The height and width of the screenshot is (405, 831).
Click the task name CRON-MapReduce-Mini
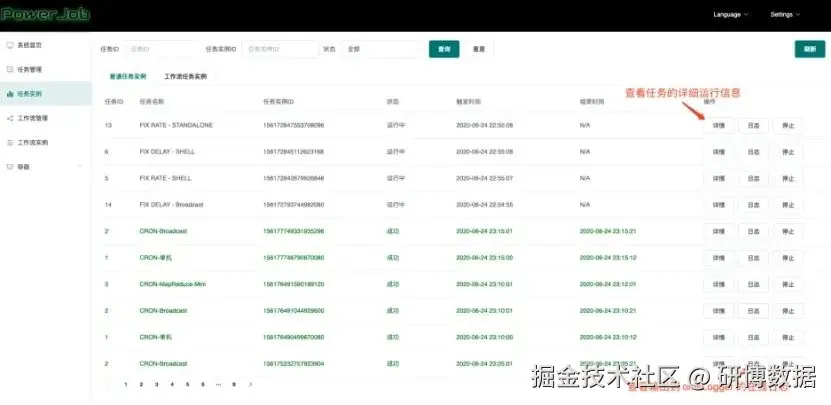(172, 284)
